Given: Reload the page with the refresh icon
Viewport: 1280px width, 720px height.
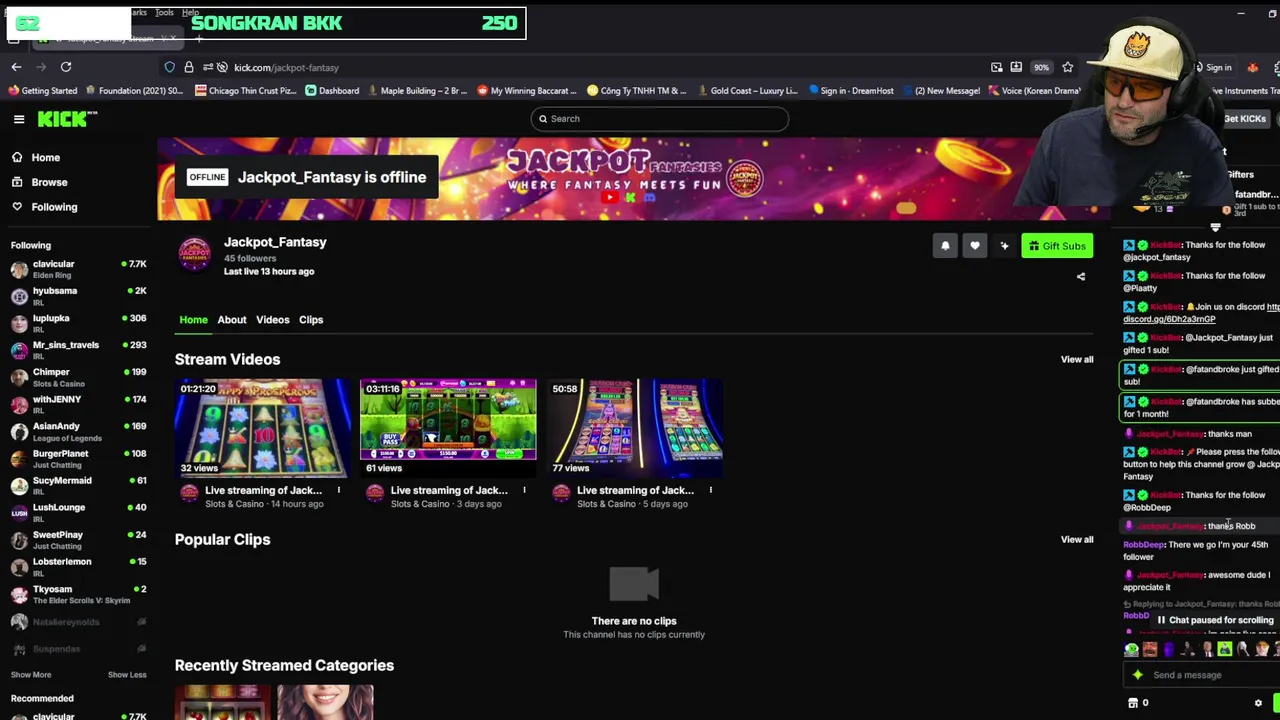Looking at the screenshot, I should click(66, 67).
